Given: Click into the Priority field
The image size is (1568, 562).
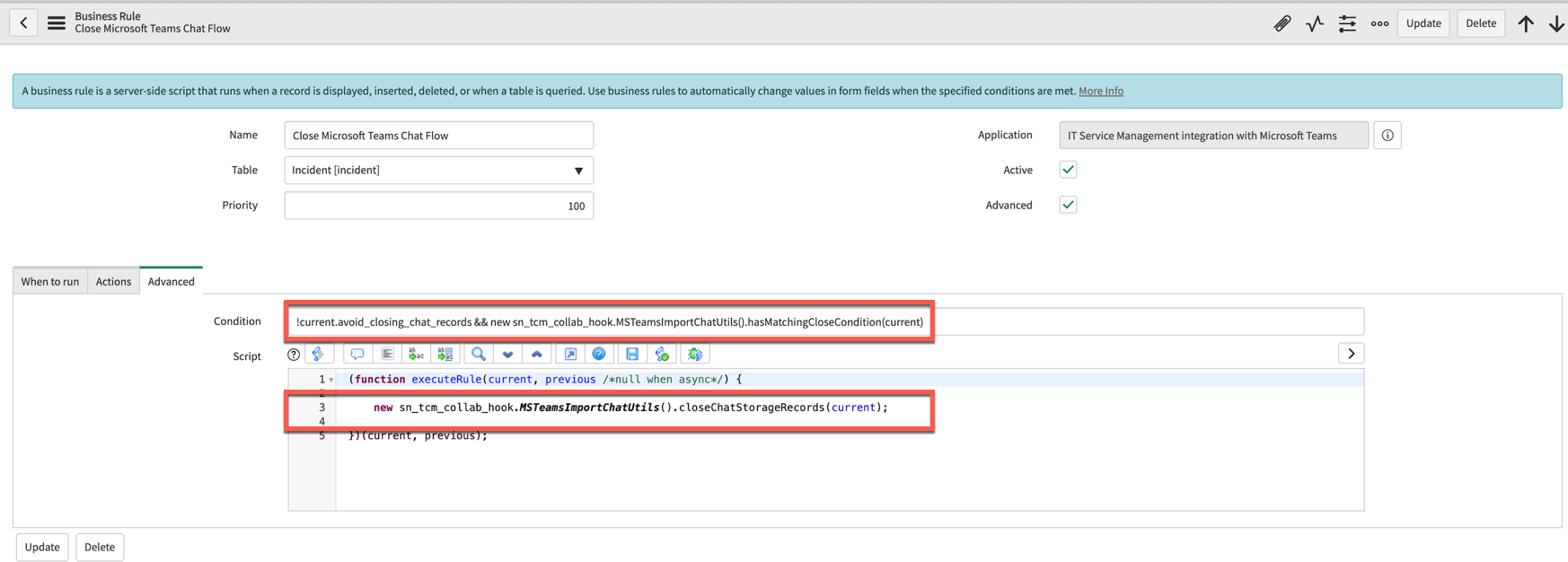Looking at the screenshot, I should pyautogui.click(x=438, y=206).
